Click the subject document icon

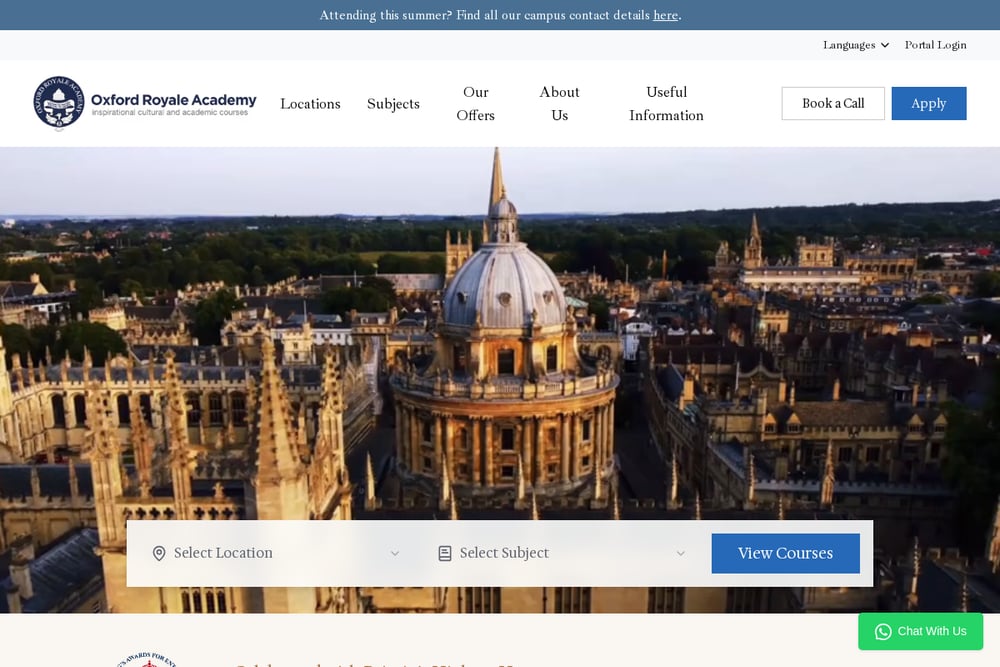[445, 553]
